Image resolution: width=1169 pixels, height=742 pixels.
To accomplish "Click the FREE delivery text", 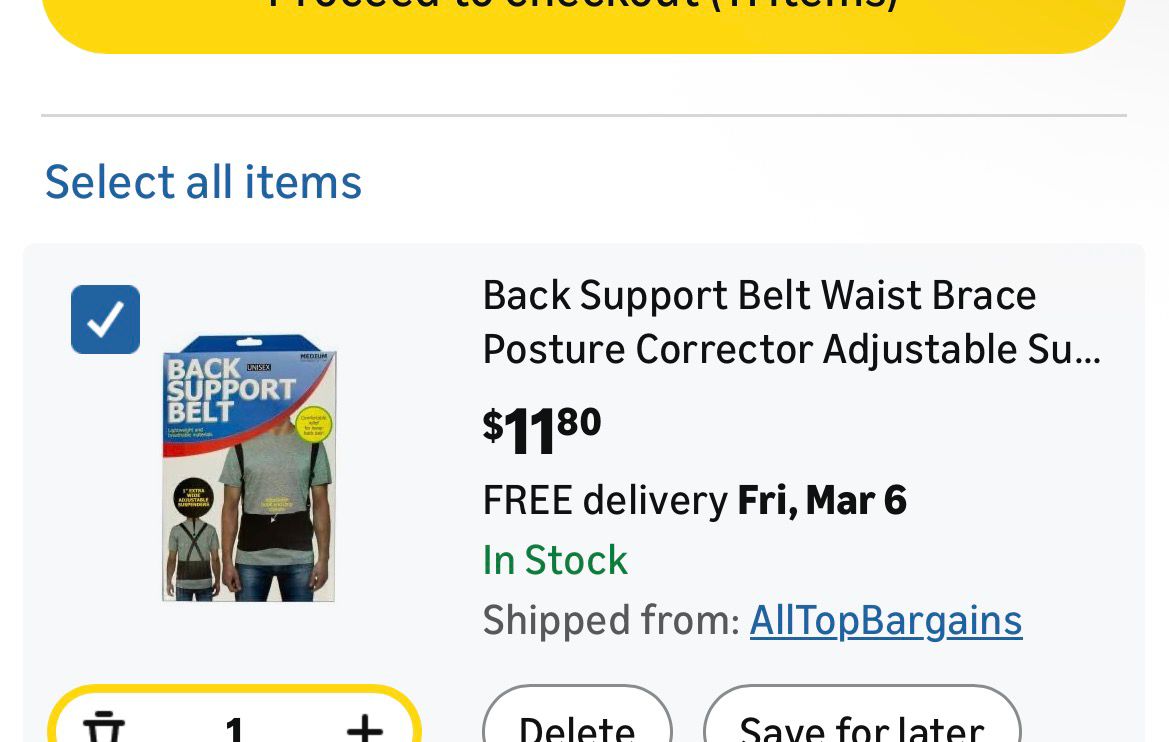I will pos(605,500).
